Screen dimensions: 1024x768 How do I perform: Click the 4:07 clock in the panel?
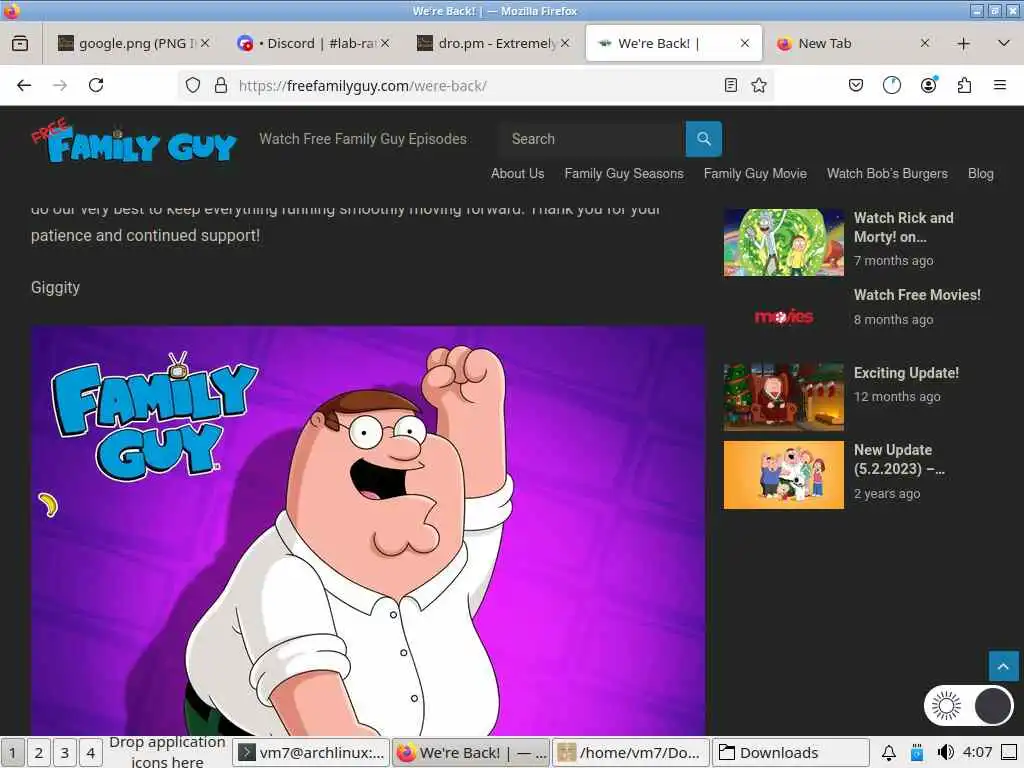click(x=977, y=752)
